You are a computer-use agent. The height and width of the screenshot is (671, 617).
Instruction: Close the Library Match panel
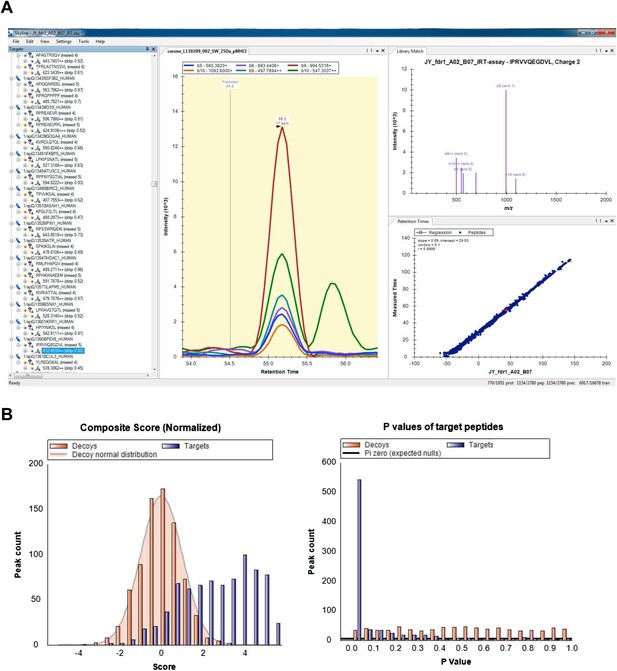[612, 51]
